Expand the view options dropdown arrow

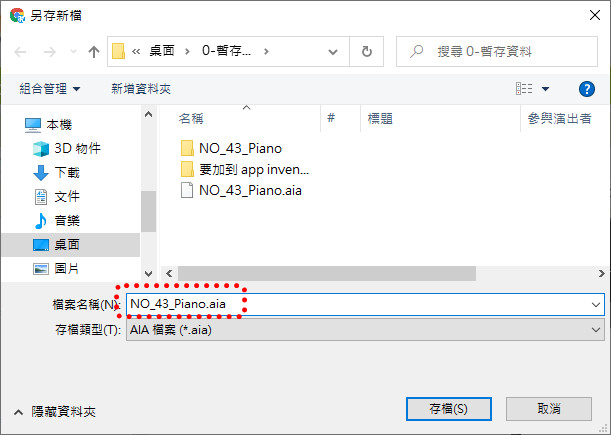(x=546, y=89)
